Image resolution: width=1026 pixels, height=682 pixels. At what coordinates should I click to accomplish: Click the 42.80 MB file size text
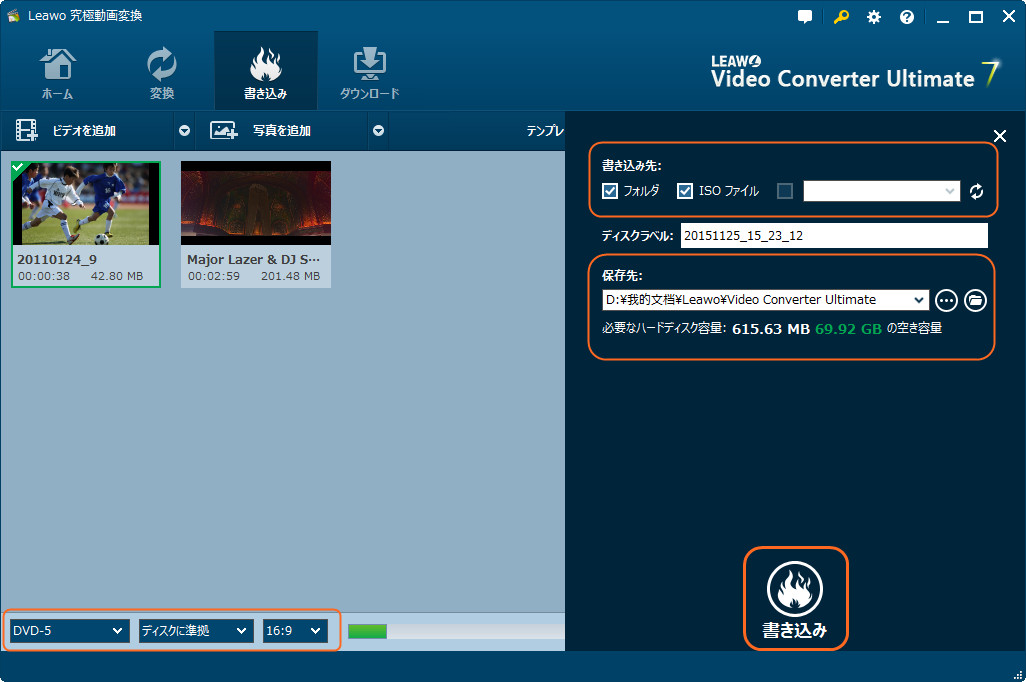pos(116,276)
